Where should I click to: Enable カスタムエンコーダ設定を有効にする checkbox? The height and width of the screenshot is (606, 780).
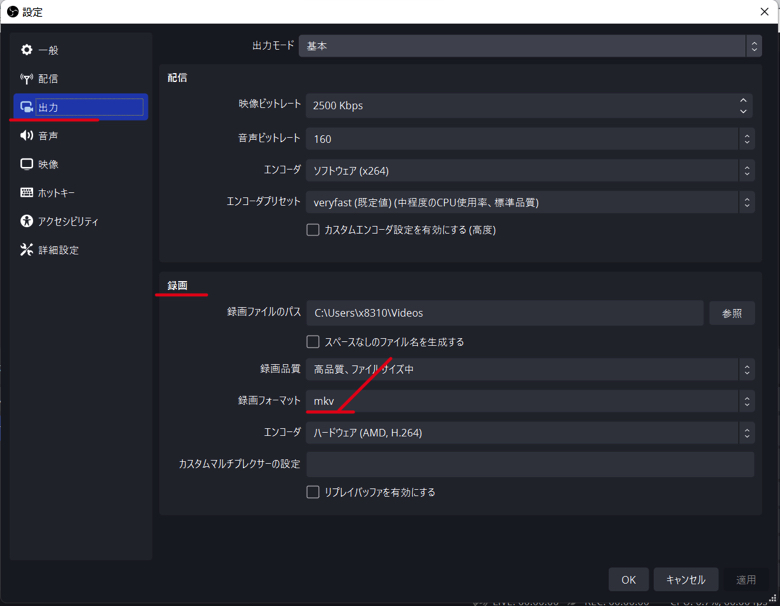[312, 230]
